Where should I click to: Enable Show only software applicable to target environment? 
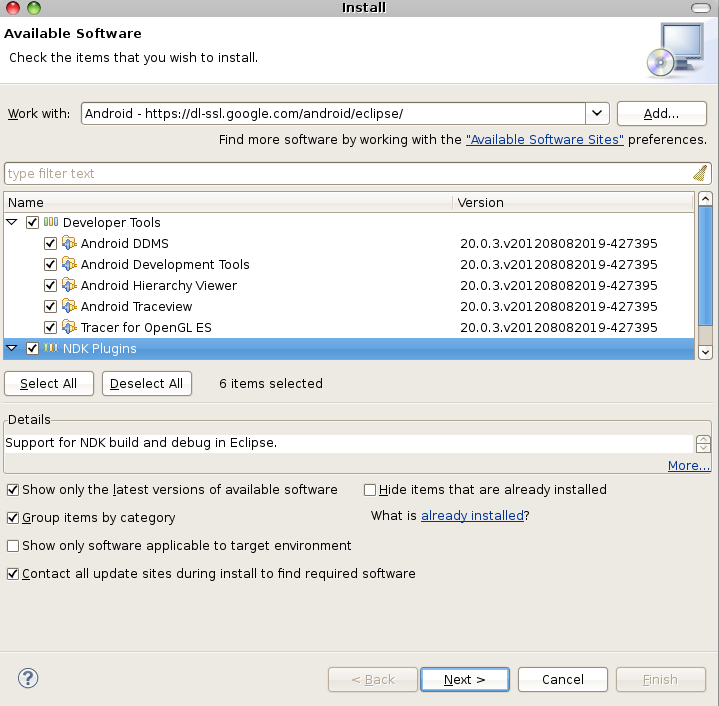13,546
